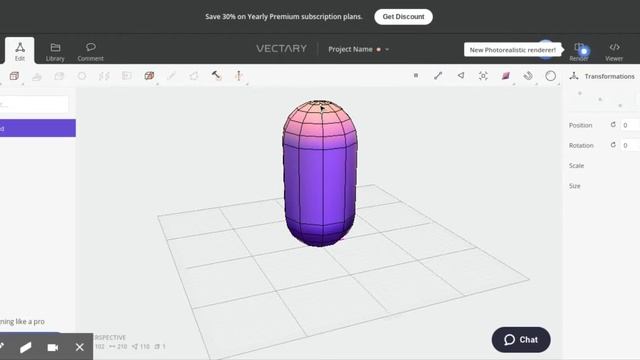Click the pink material plane icon
This screenshot has height=360, width=640.
point(506,76)
